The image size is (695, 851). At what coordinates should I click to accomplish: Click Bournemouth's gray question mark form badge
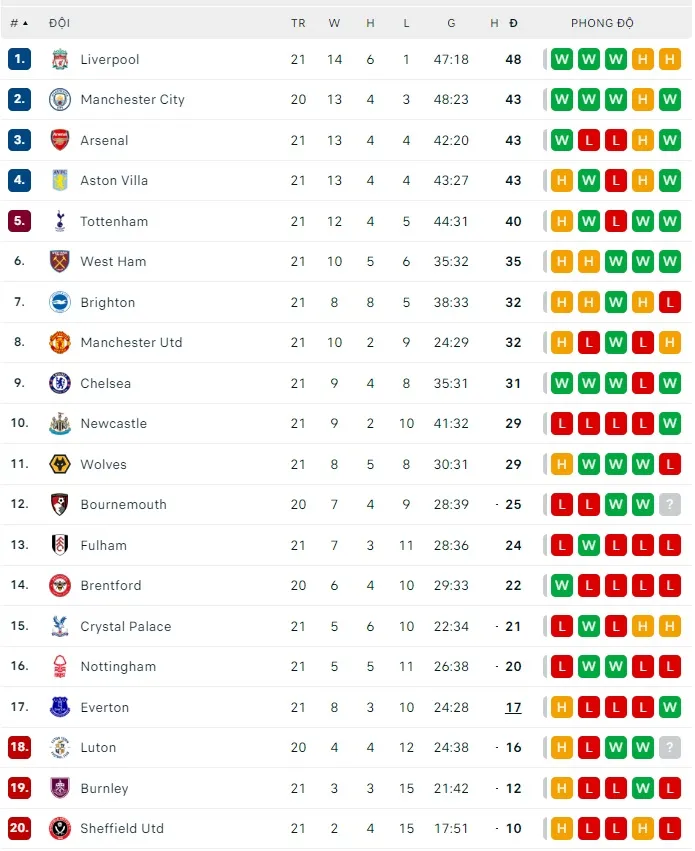pyautogui.click(x=670, y=505)
